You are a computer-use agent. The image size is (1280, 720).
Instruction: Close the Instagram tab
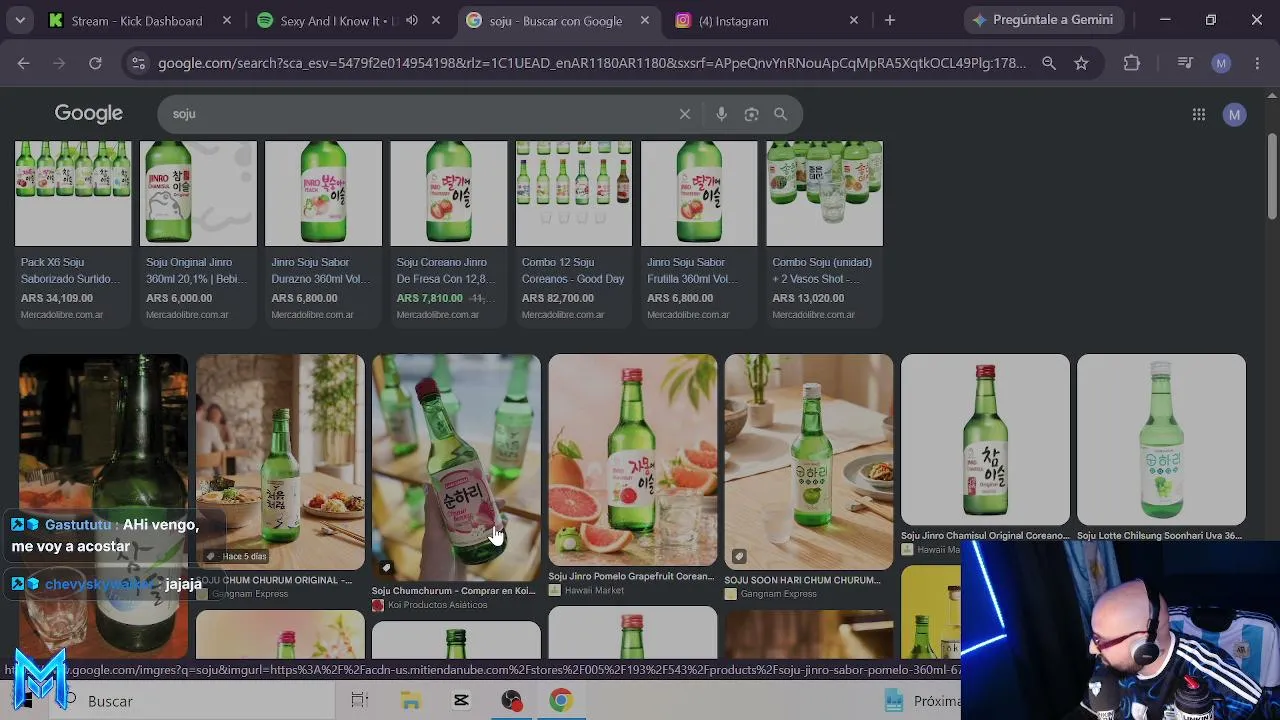[x=854, y=20]
